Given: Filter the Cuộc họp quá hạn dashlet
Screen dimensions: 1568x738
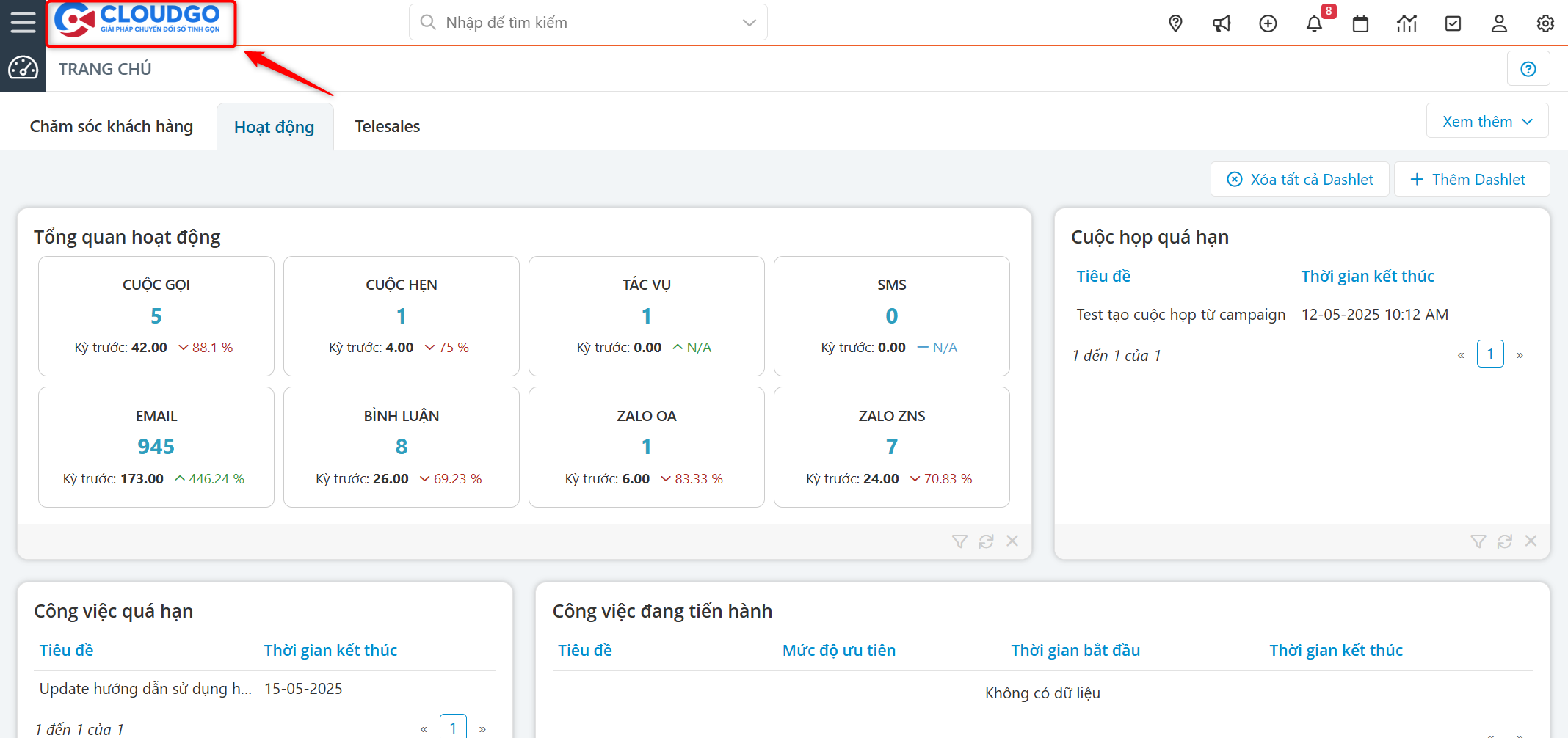Looking at the screenshot, I should click(x=1478, y=541).
